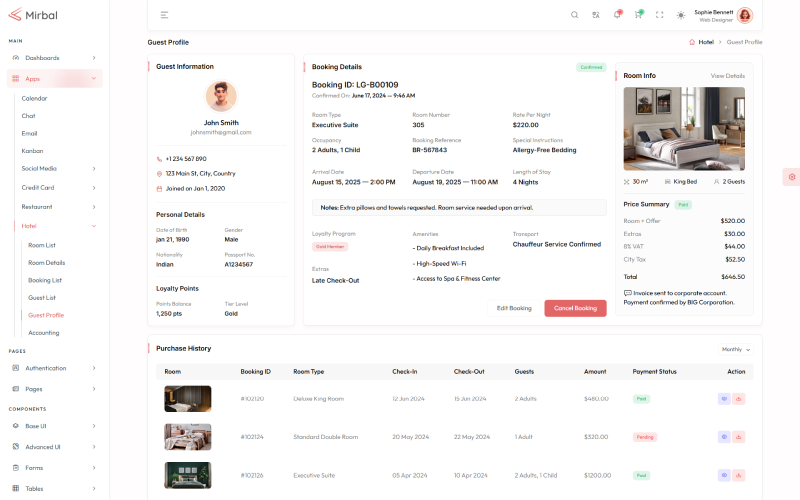
Task: Select Kanban from Apps menu
Action: pyautogui.click(x=32, y=150)
